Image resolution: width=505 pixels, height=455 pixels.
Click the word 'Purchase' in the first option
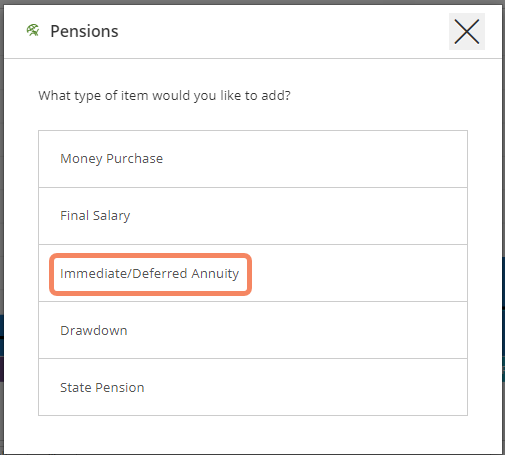pos(135,159)
